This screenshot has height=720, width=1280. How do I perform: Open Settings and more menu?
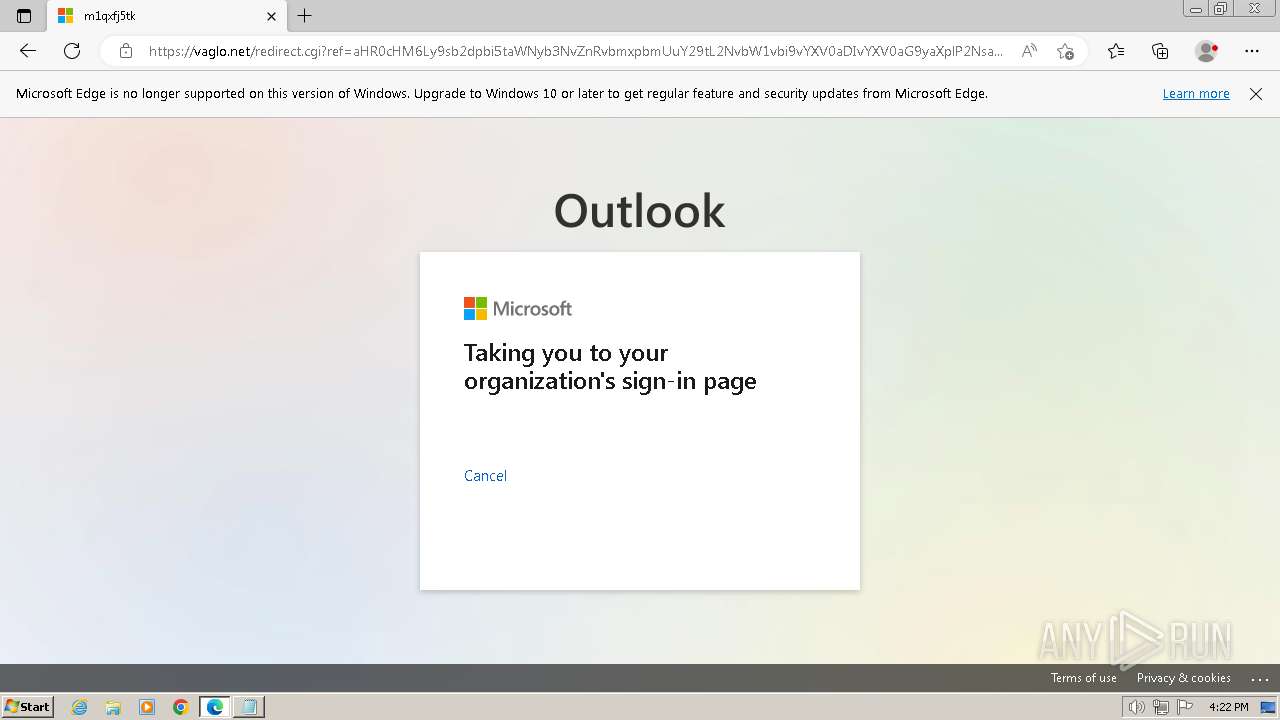[1252, 51]
